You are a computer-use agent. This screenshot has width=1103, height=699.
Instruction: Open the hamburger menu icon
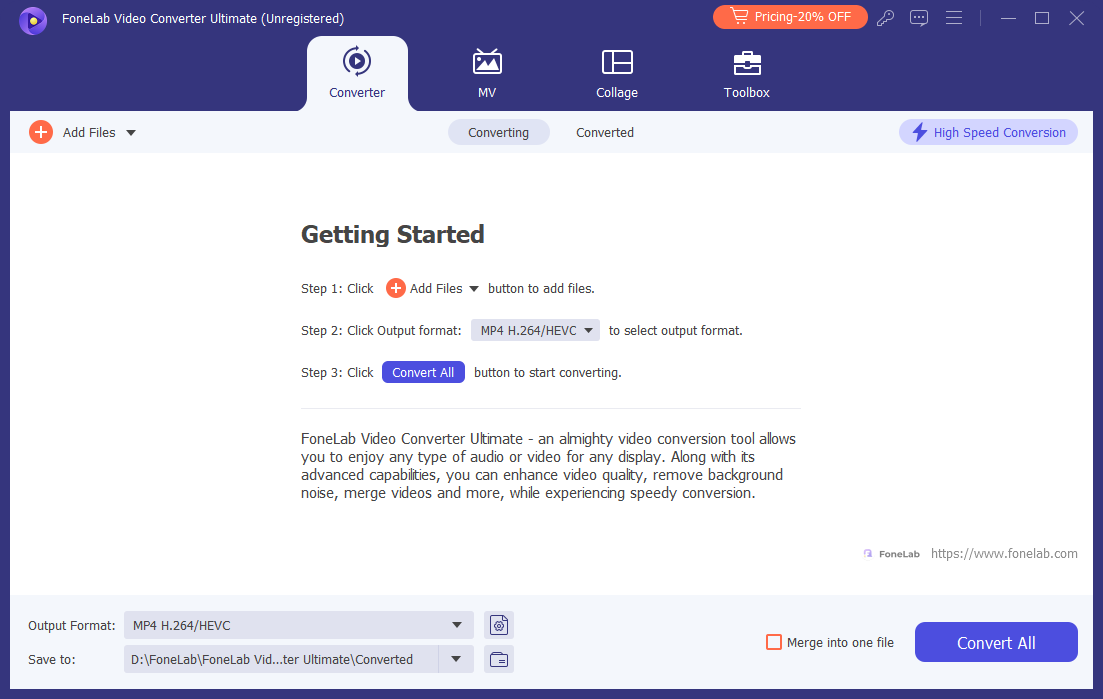(953, 18)
